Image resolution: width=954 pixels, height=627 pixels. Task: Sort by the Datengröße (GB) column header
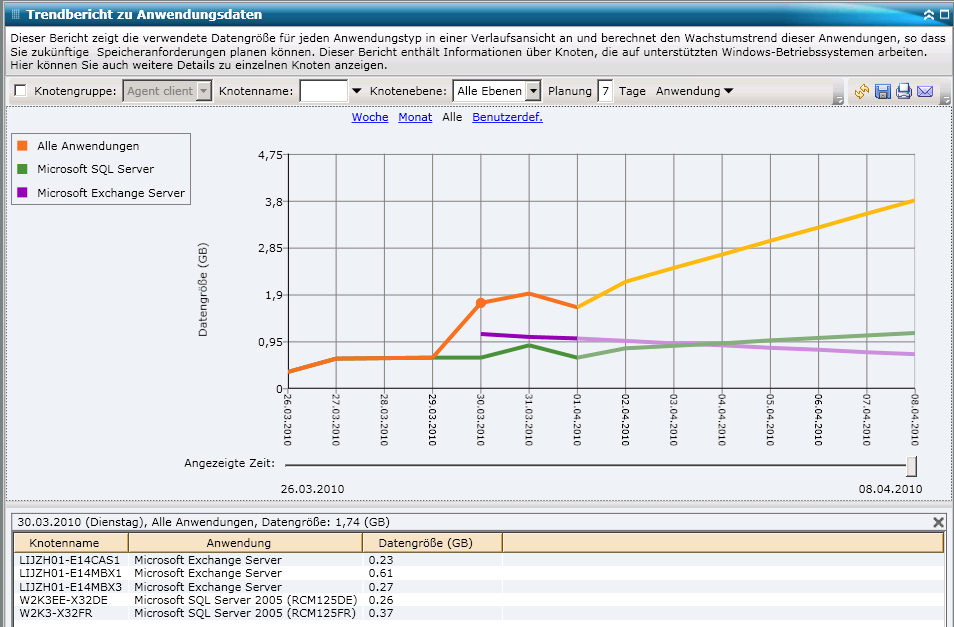(432, 543)
